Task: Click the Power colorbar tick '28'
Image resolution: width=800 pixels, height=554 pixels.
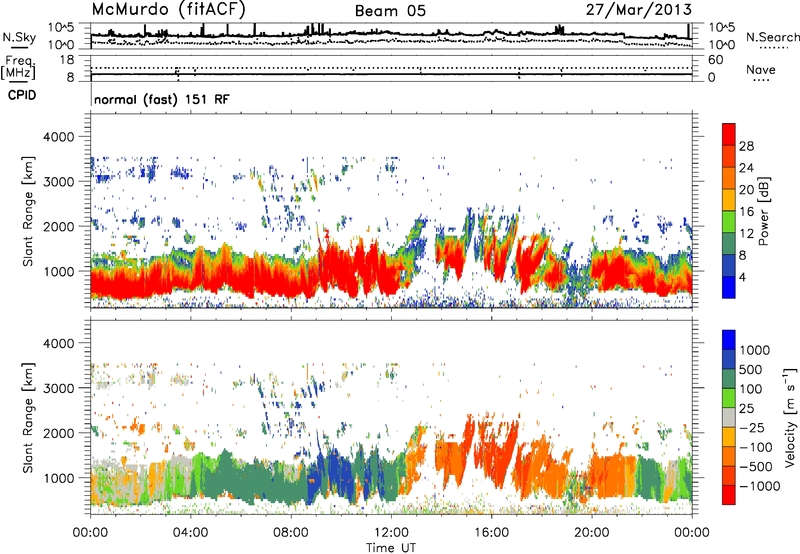Action: pos(746,146)
